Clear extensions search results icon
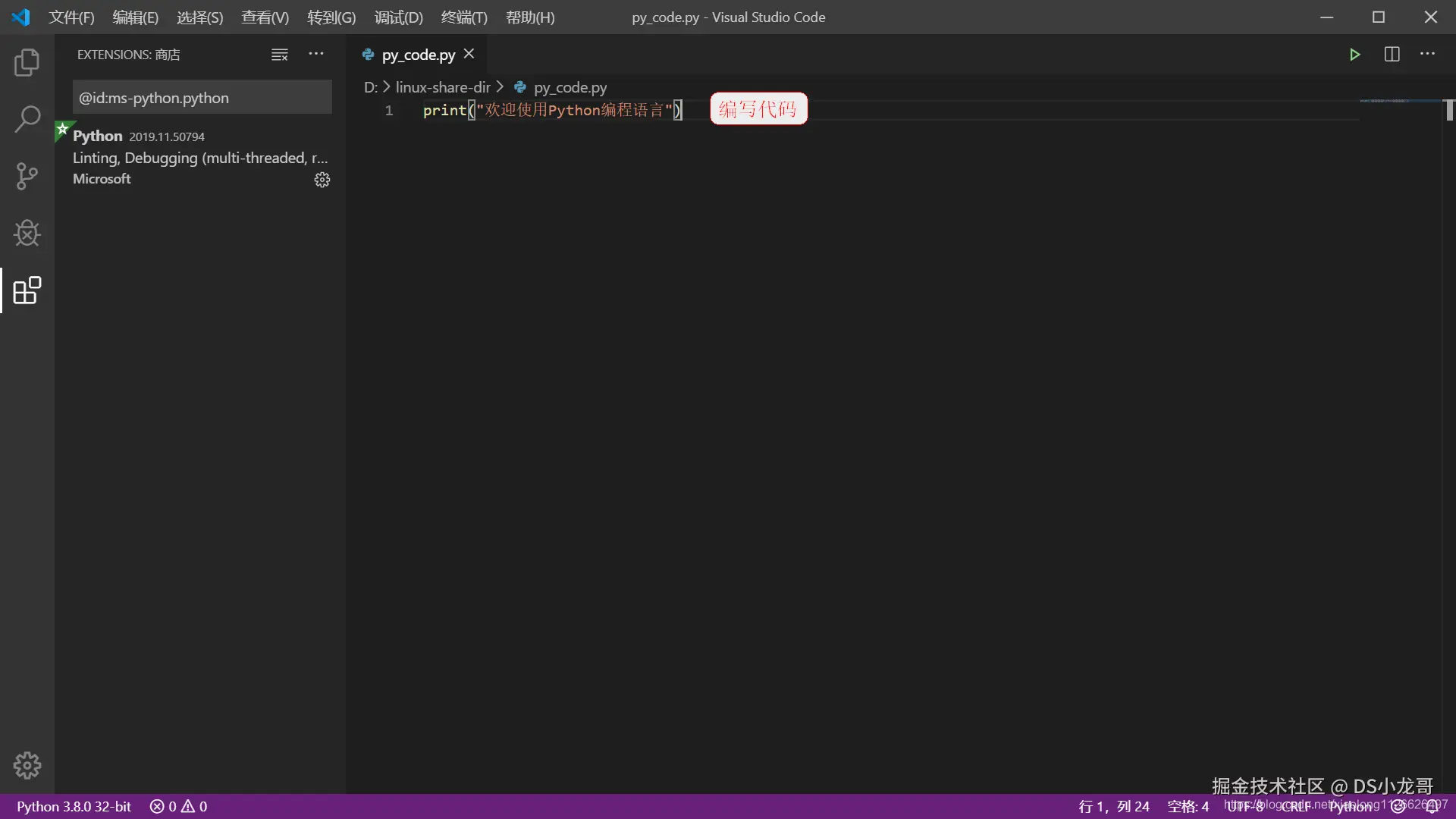 [280, 55]
